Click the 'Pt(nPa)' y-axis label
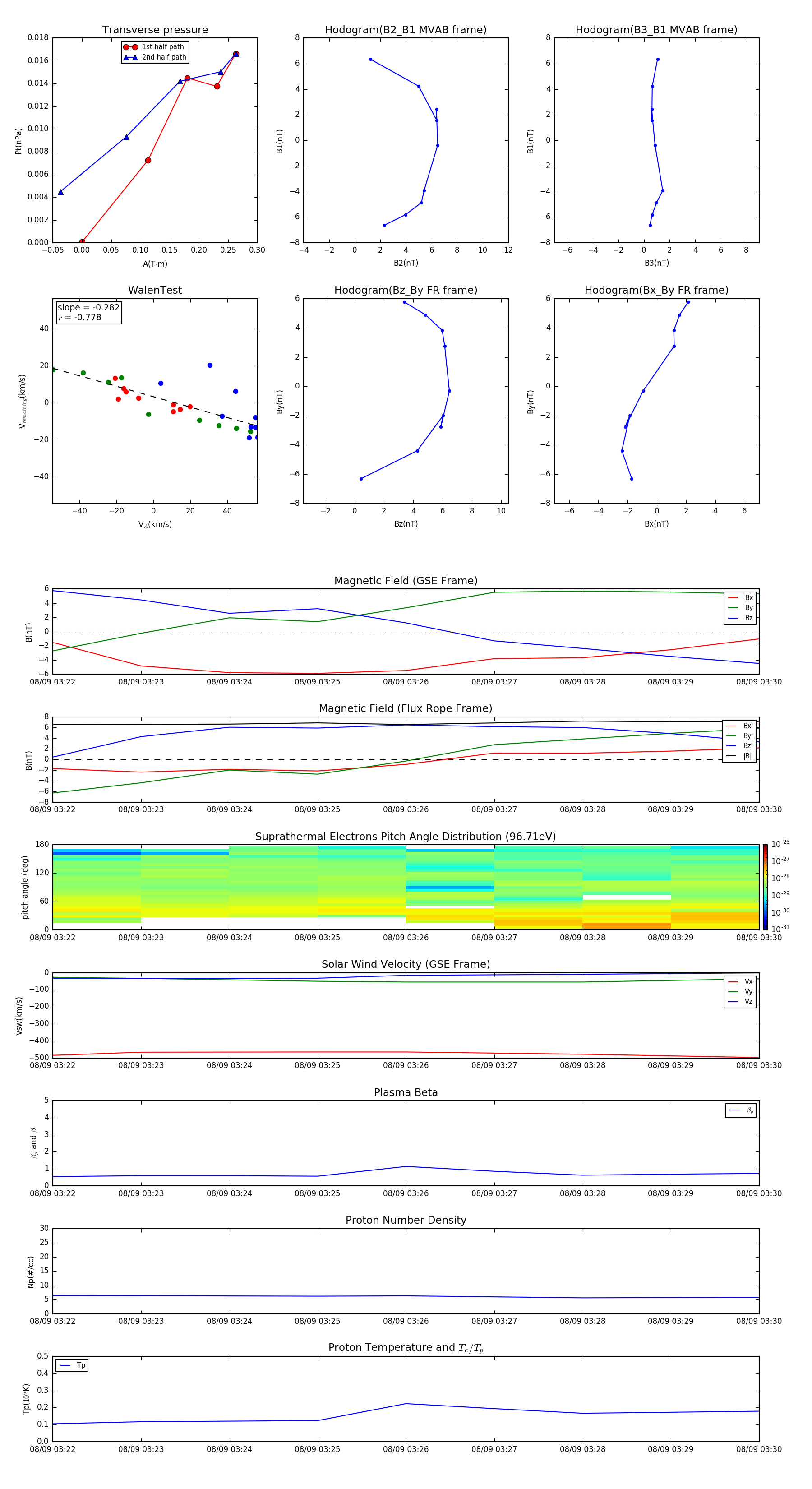 (x=18, y=140)
